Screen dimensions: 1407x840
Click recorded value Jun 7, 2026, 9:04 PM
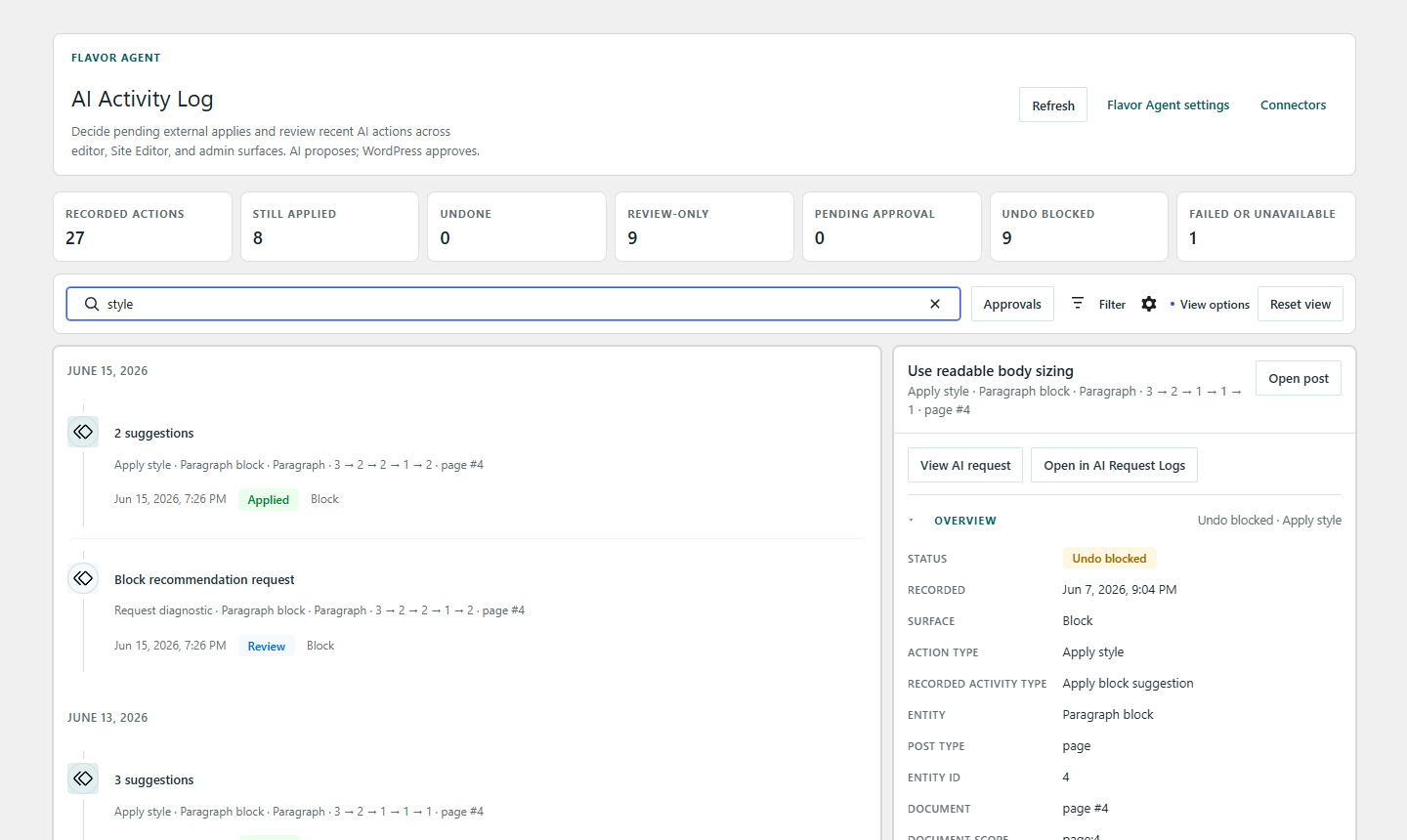point(1120,589)
